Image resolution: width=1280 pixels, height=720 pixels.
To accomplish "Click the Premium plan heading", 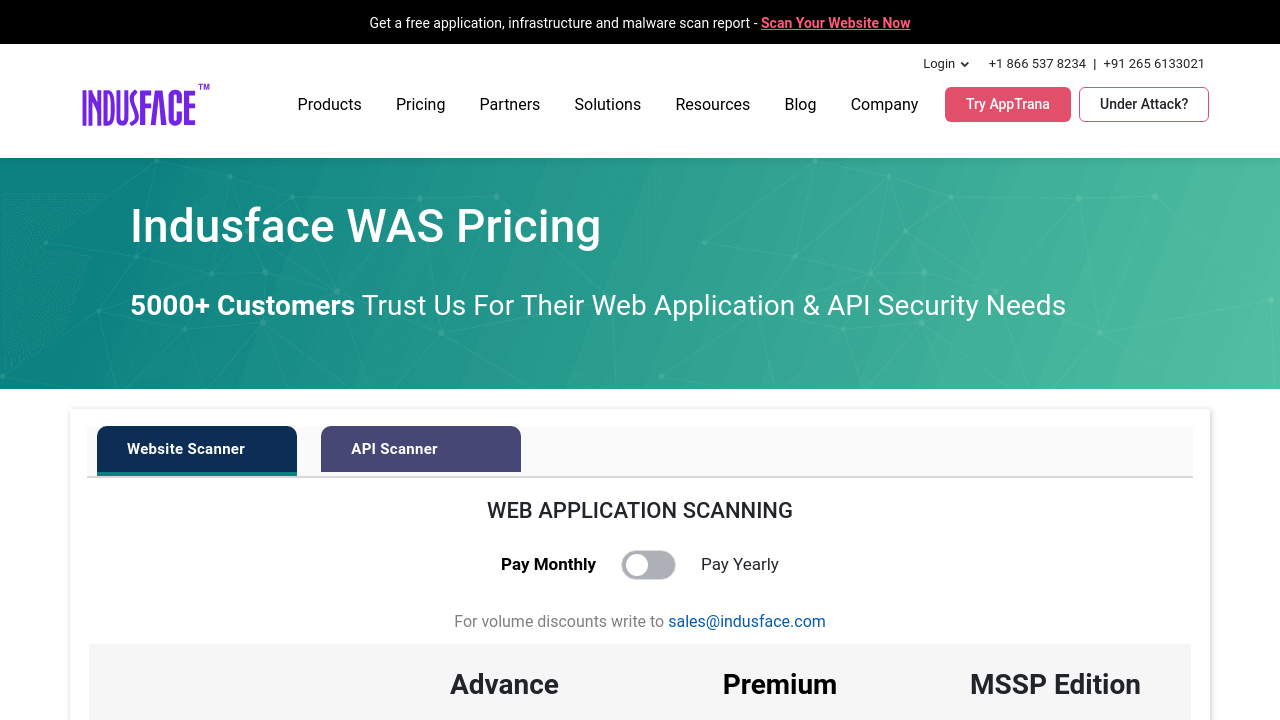I will (780, 685).
